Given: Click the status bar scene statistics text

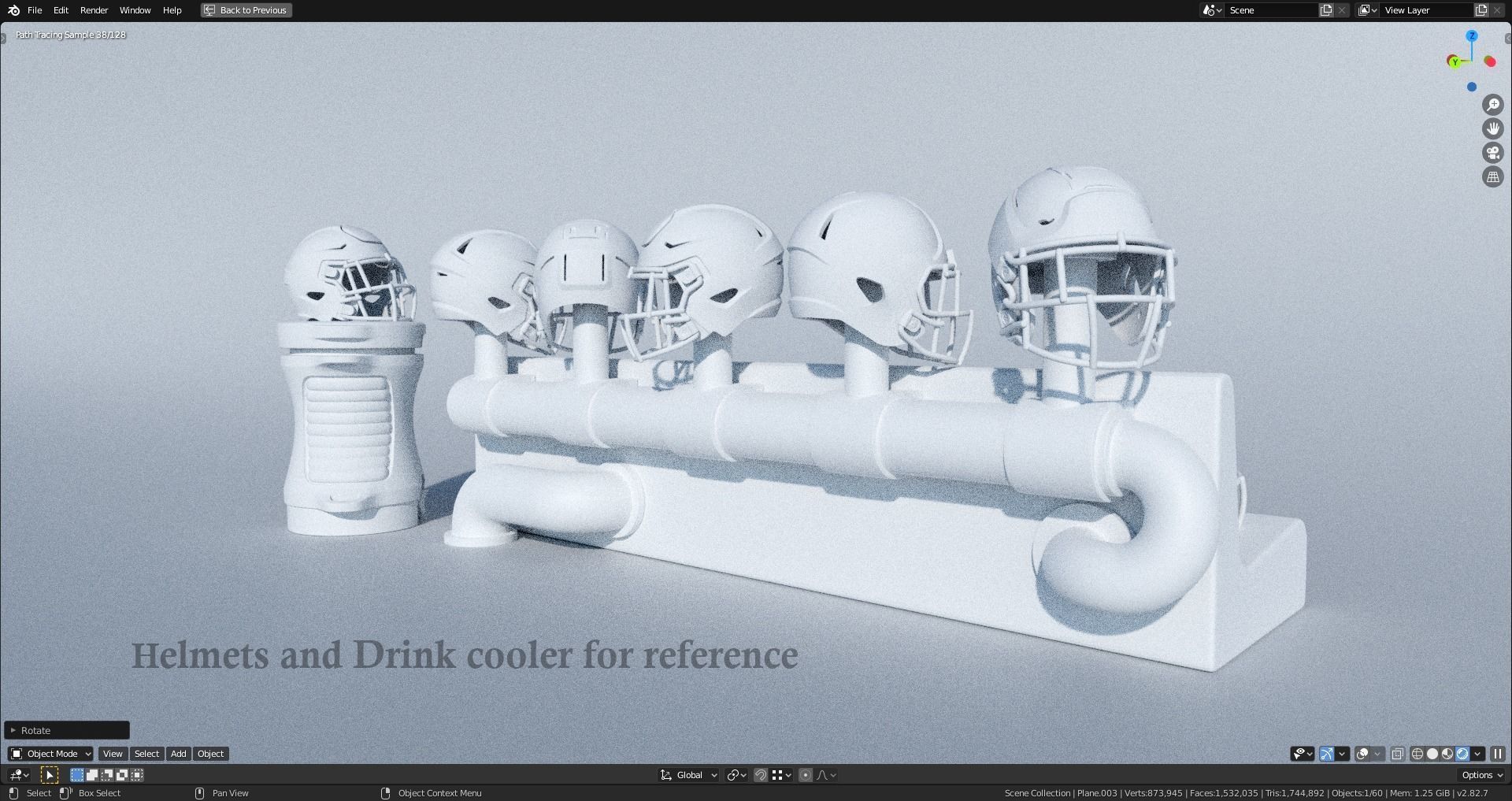Looking at the screenshot, I should pos(1246,793).
